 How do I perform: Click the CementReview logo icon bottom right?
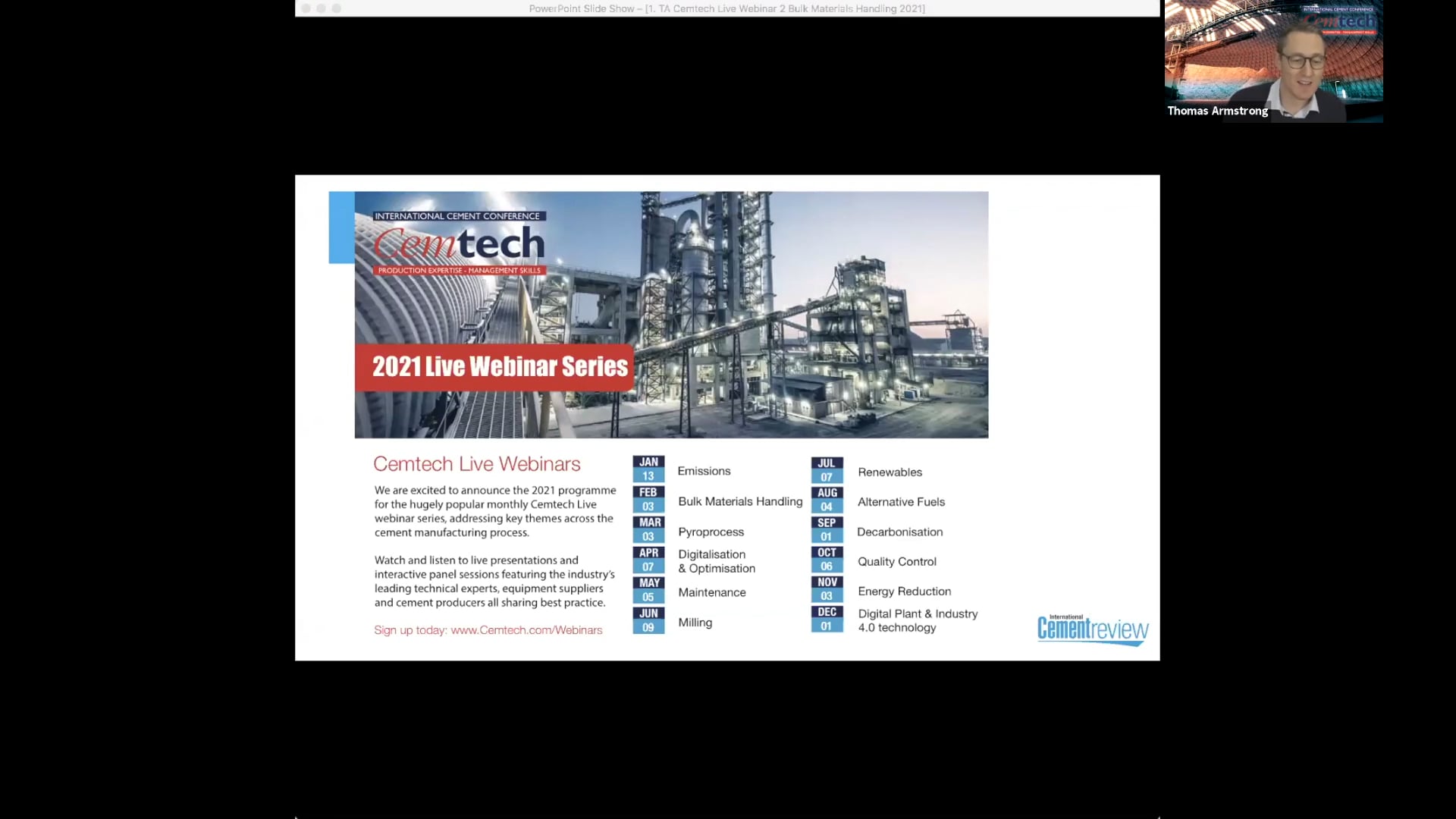click(x=1093, y=628)
